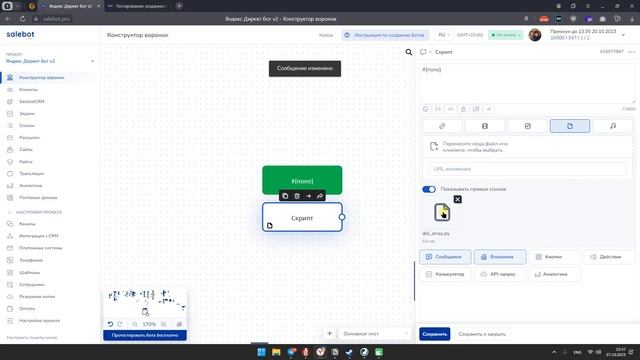The width and height of the screenshot is (640, 360).
Task: Click the variable brackets icon under message field
Action: [438, 109]
